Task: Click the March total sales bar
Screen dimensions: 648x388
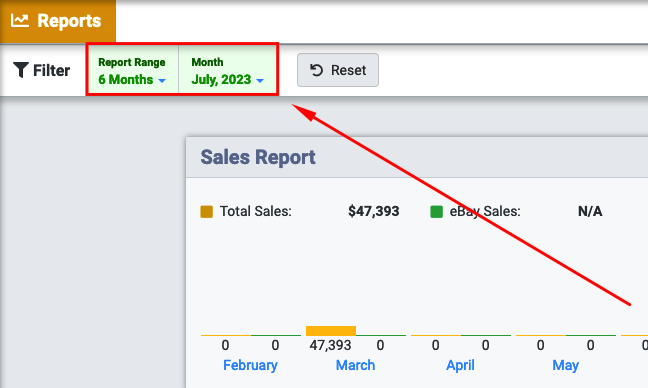Action: point(331,331)
